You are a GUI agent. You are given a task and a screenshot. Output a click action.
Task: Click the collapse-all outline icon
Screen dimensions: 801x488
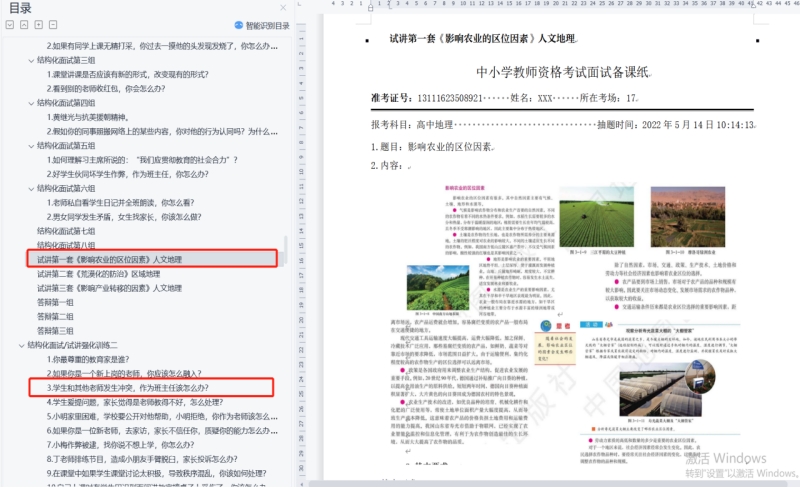24,25
